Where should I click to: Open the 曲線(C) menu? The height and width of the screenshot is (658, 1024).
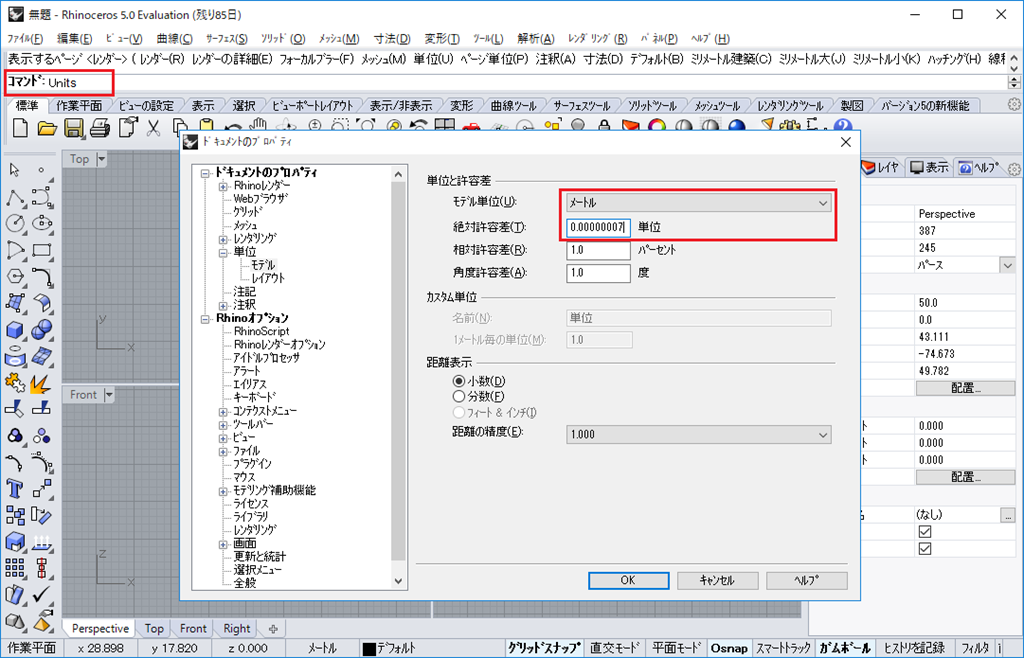click(x=174, y=39)
